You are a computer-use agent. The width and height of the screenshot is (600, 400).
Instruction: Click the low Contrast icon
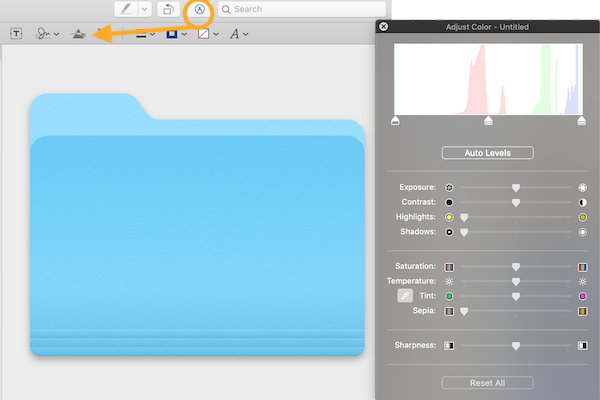449,202
